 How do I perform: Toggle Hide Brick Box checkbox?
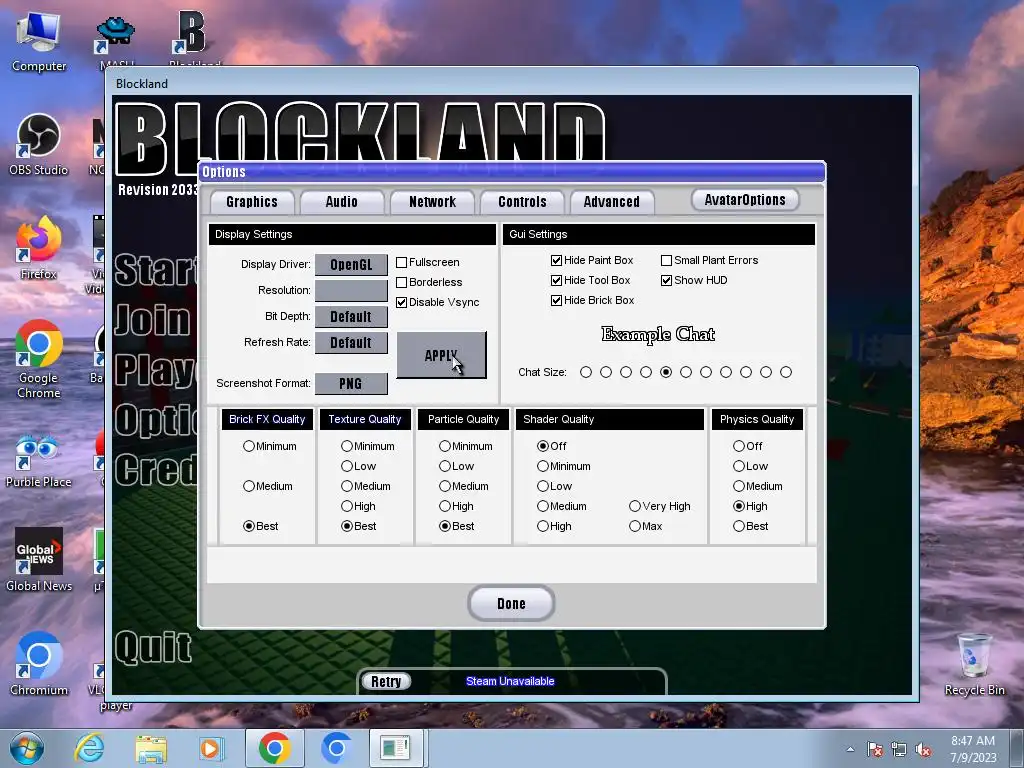point(556,300)
